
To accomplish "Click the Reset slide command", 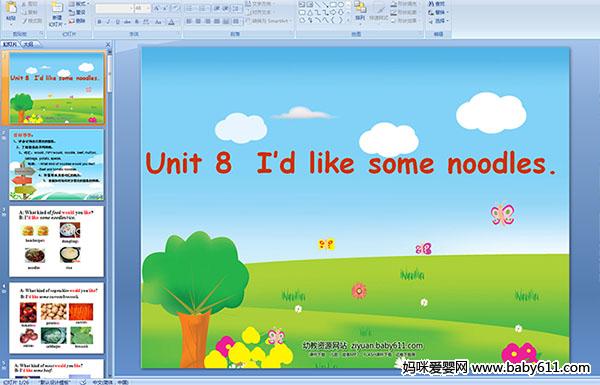I will click(77, 12).
